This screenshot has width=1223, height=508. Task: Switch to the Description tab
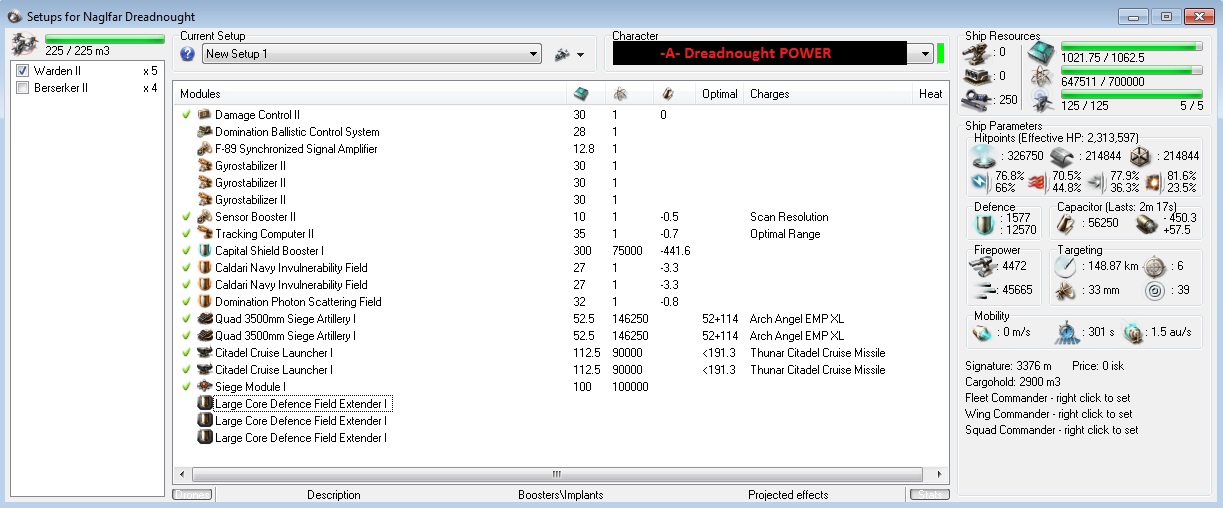[334, 495]
